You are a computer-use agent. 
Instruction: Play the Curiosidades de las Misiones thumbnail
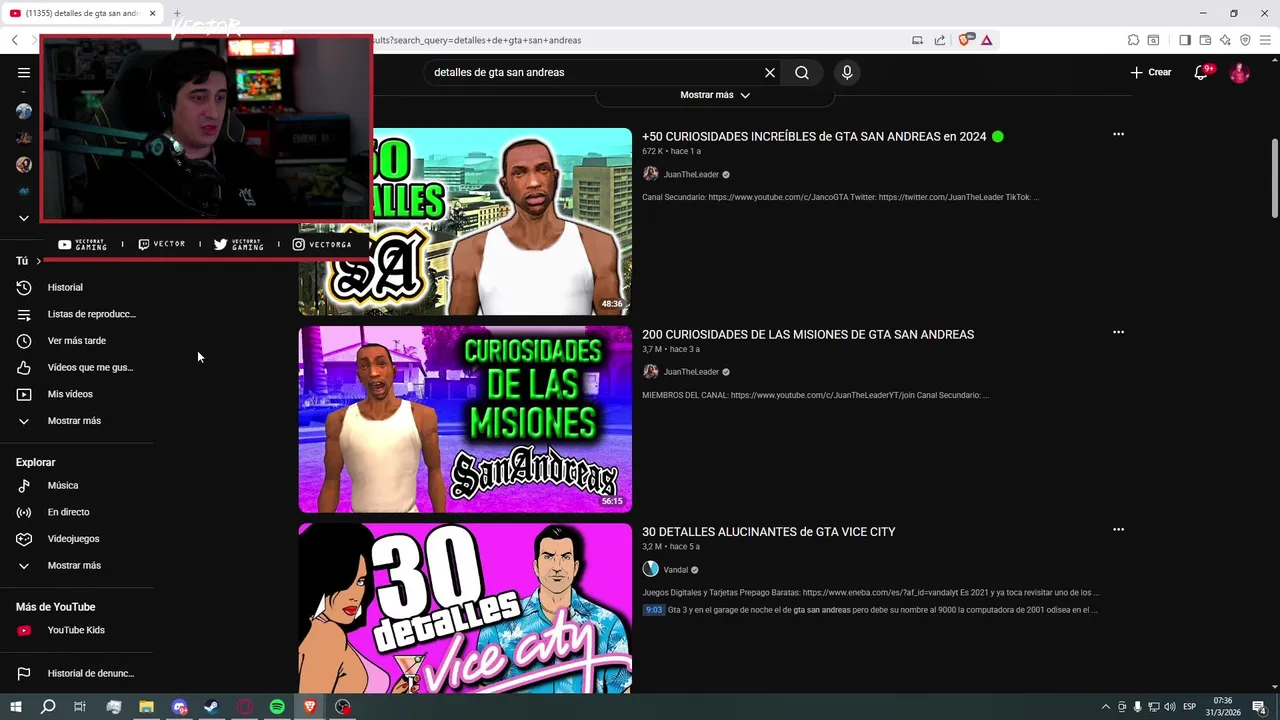point(465,419)
